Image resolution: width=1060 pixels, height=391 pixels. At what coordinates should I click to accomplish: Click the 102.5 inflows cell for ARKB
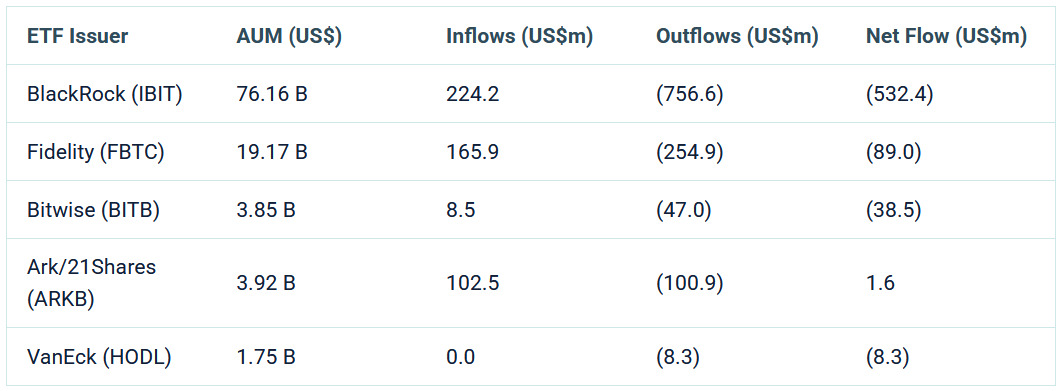click(x=473, y=283)
